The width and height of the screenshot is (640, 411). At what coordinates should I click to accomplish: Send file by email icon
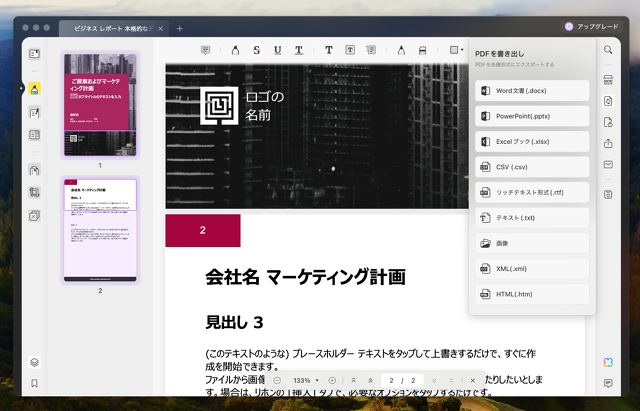coord(608,164)
